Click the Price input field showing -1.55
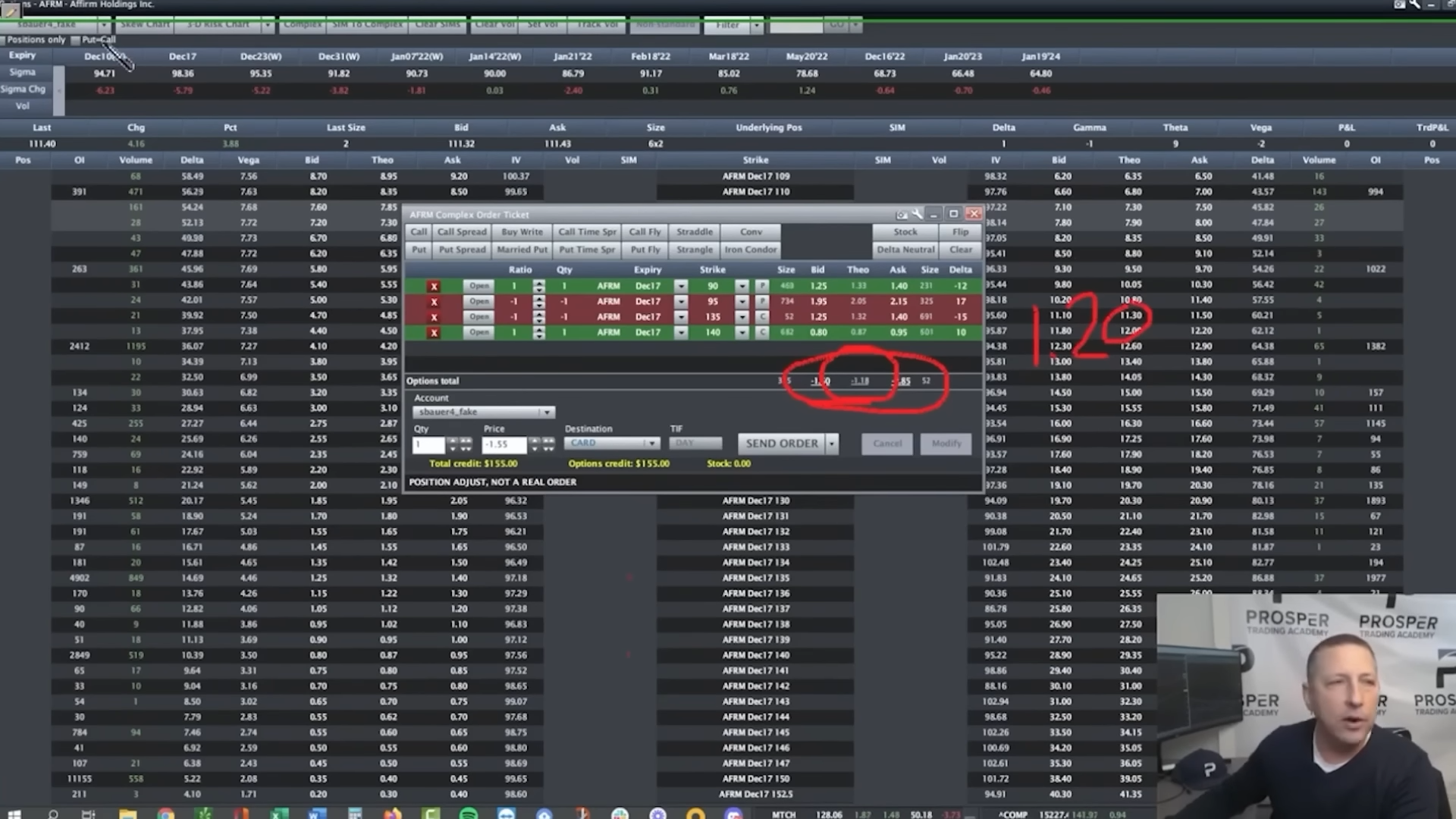The width and height of the screenshot is (1456, 819). [504, 444]
